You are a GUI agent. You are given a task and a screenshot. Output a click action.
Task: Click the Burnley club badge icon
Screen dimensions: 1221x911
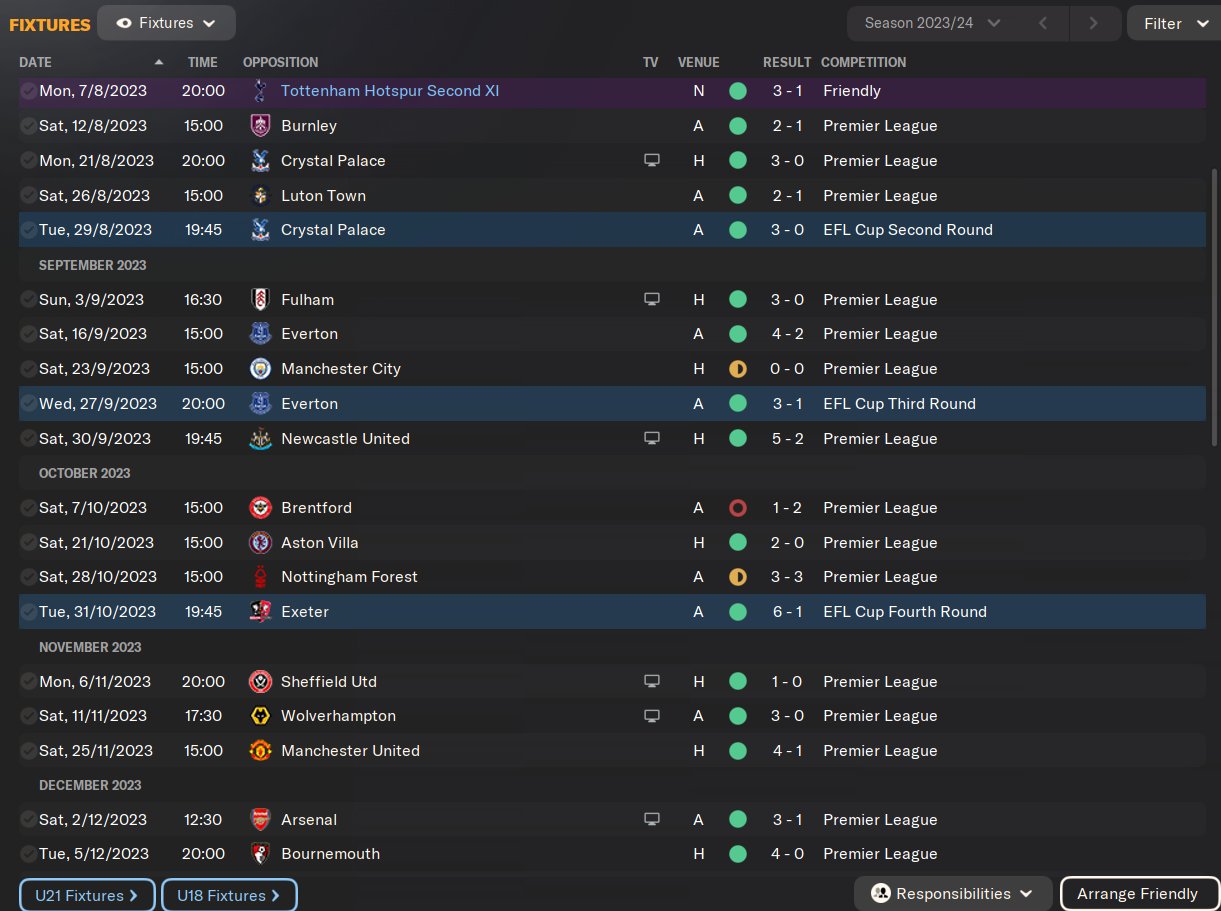tap(260, 126)
